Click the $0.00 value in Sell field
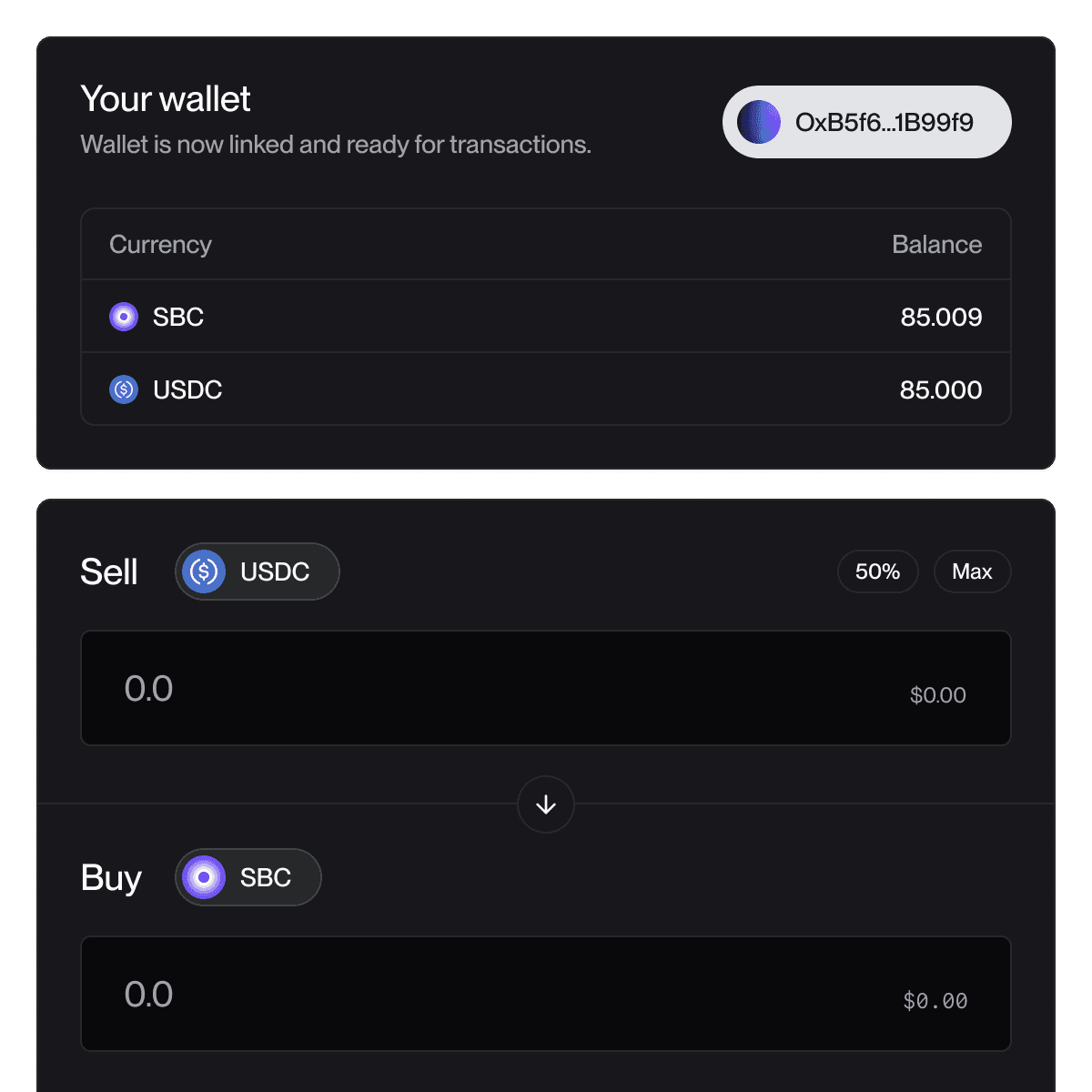This screenshot has height=1092, width=1092. (937, 695)
